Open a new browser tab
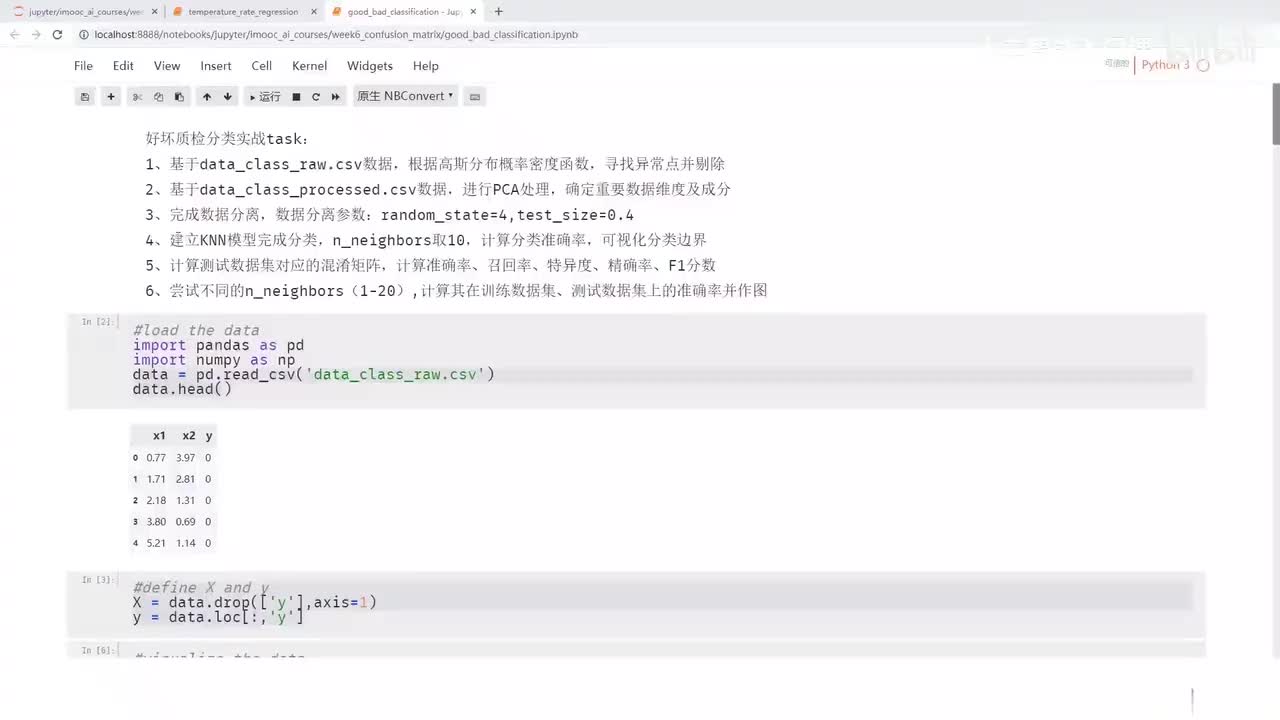Image resolution: width=1280 pixels, height=720 pixels. (499, 12)
